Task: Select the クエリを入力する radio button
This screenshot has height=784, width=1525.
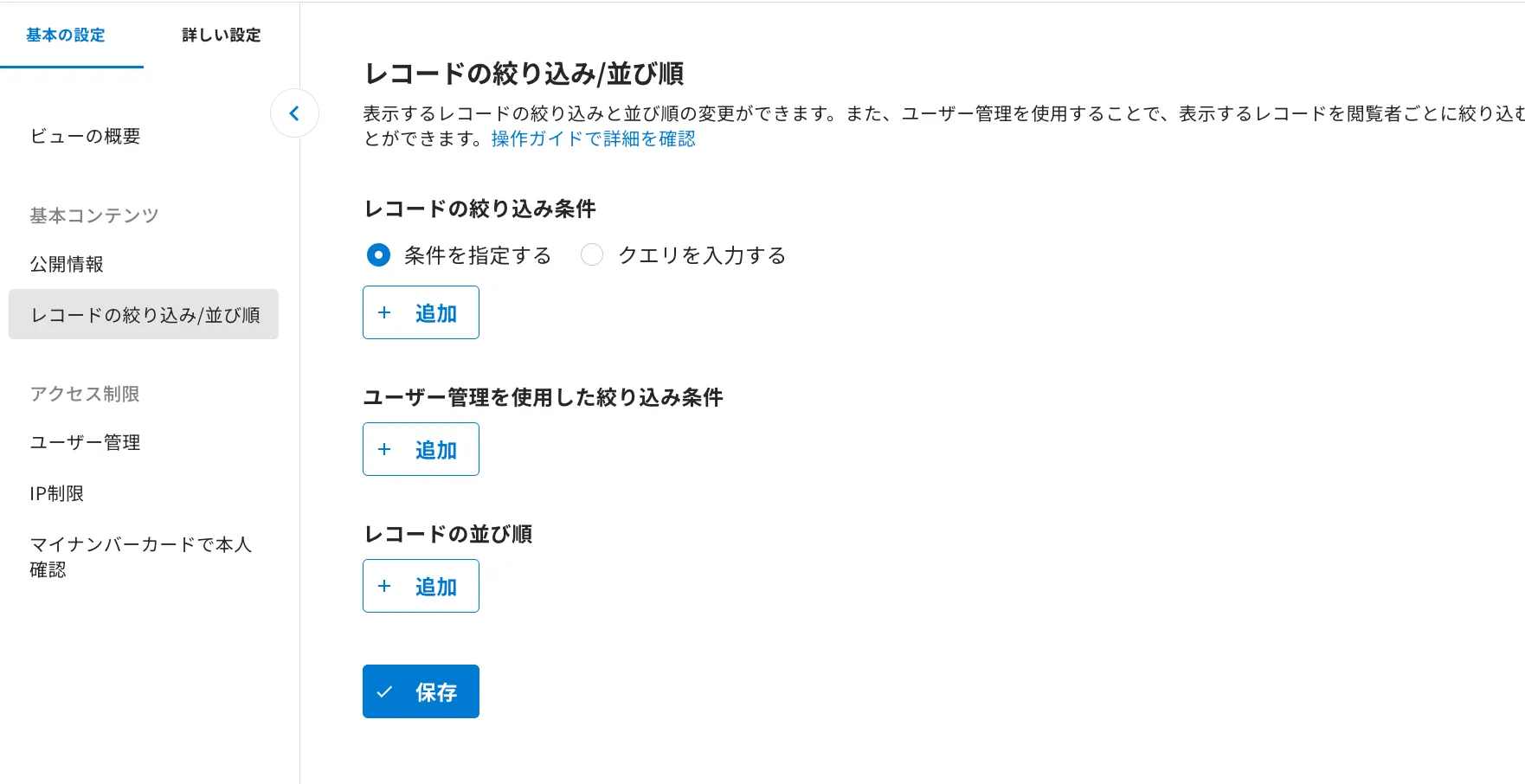Action: (592, 255)
